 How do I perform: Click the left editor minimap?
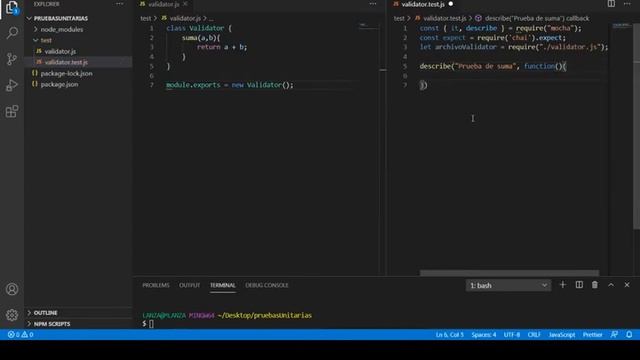[368, 26]
